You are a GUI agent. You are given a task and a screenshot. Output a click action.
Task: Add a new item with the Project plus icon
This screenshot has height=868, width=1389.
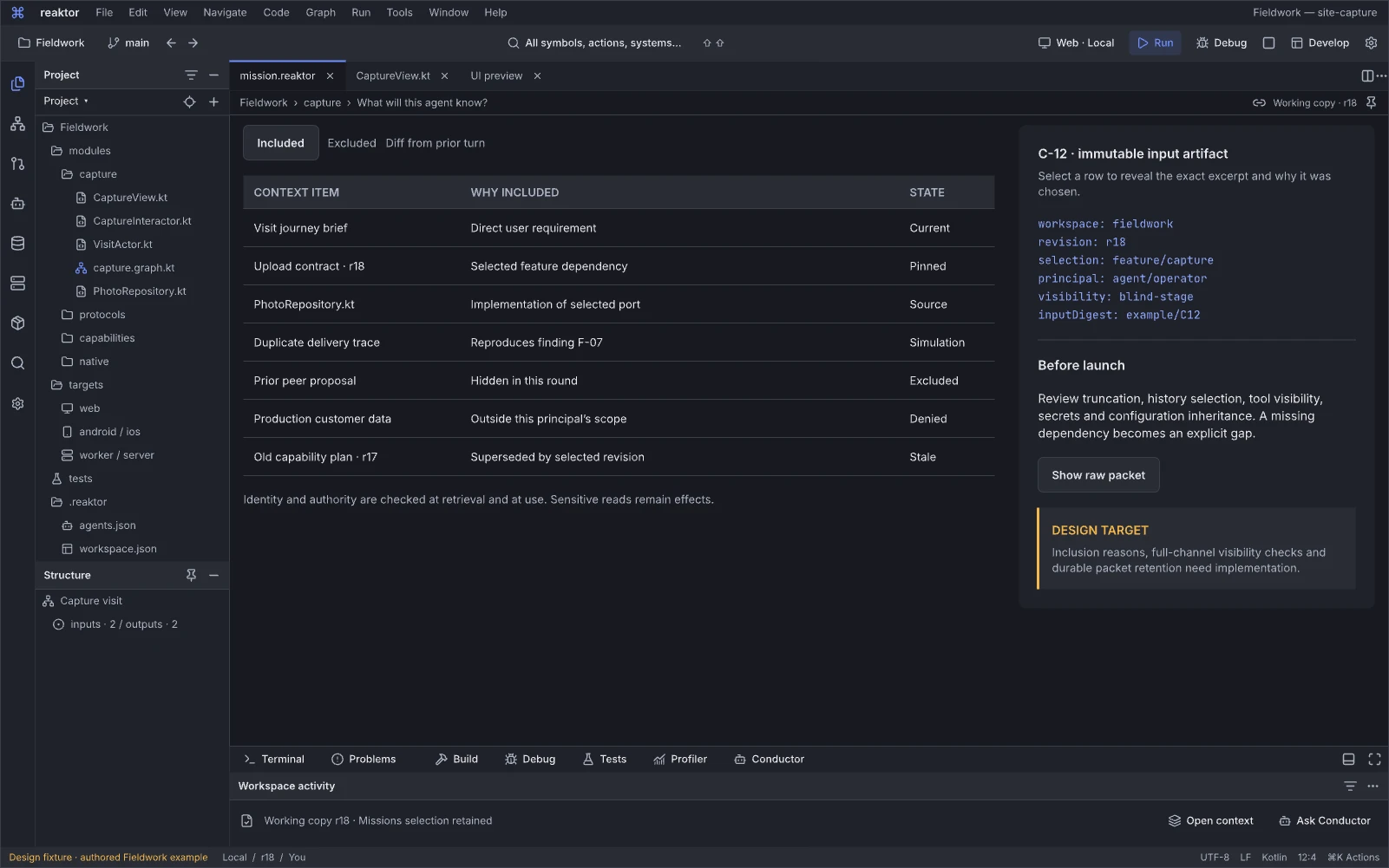click(x=213, y=101)
